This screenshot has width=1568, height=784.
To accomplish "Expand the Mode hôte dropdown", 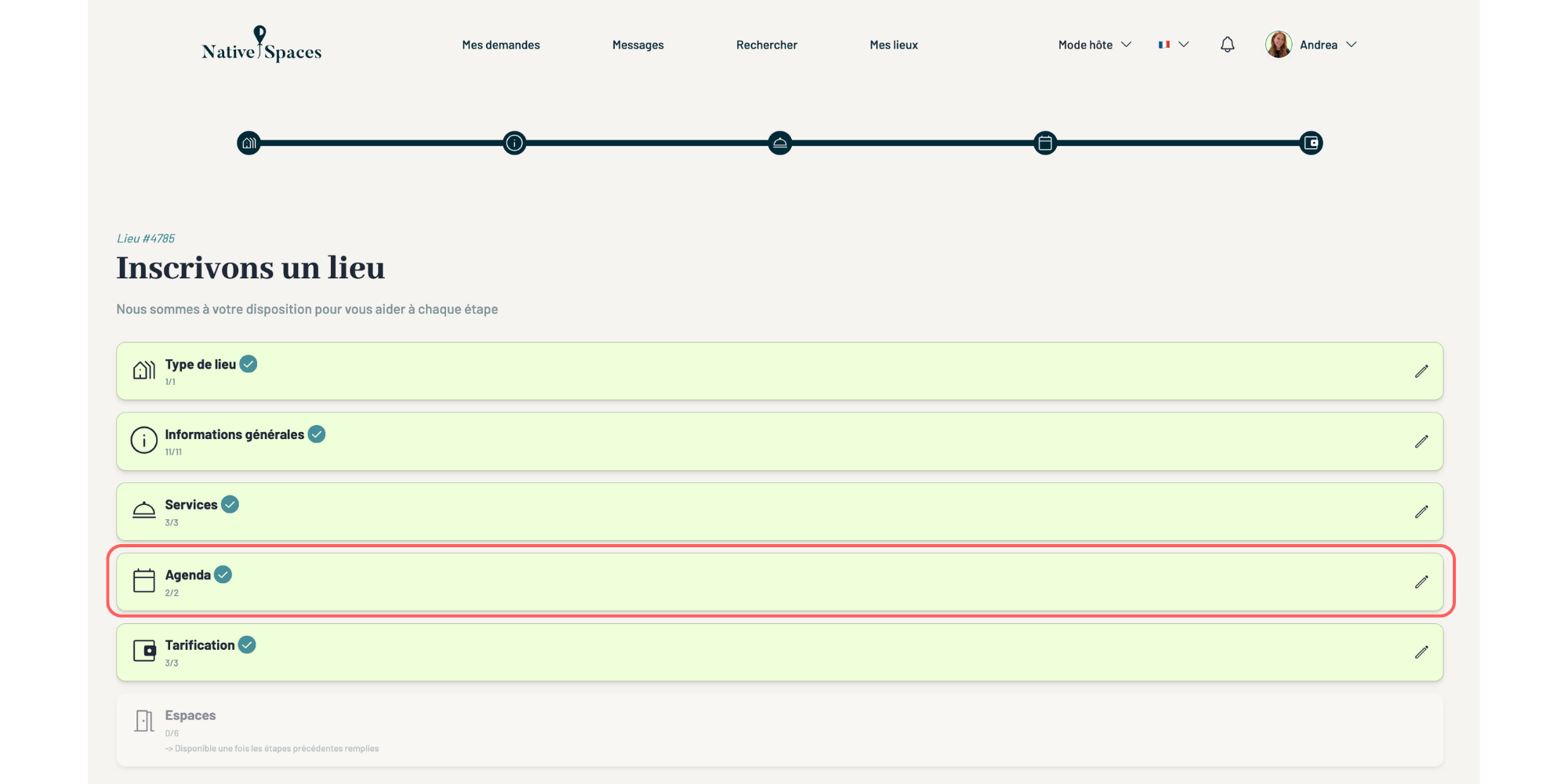I will (x=1094, y=45).
